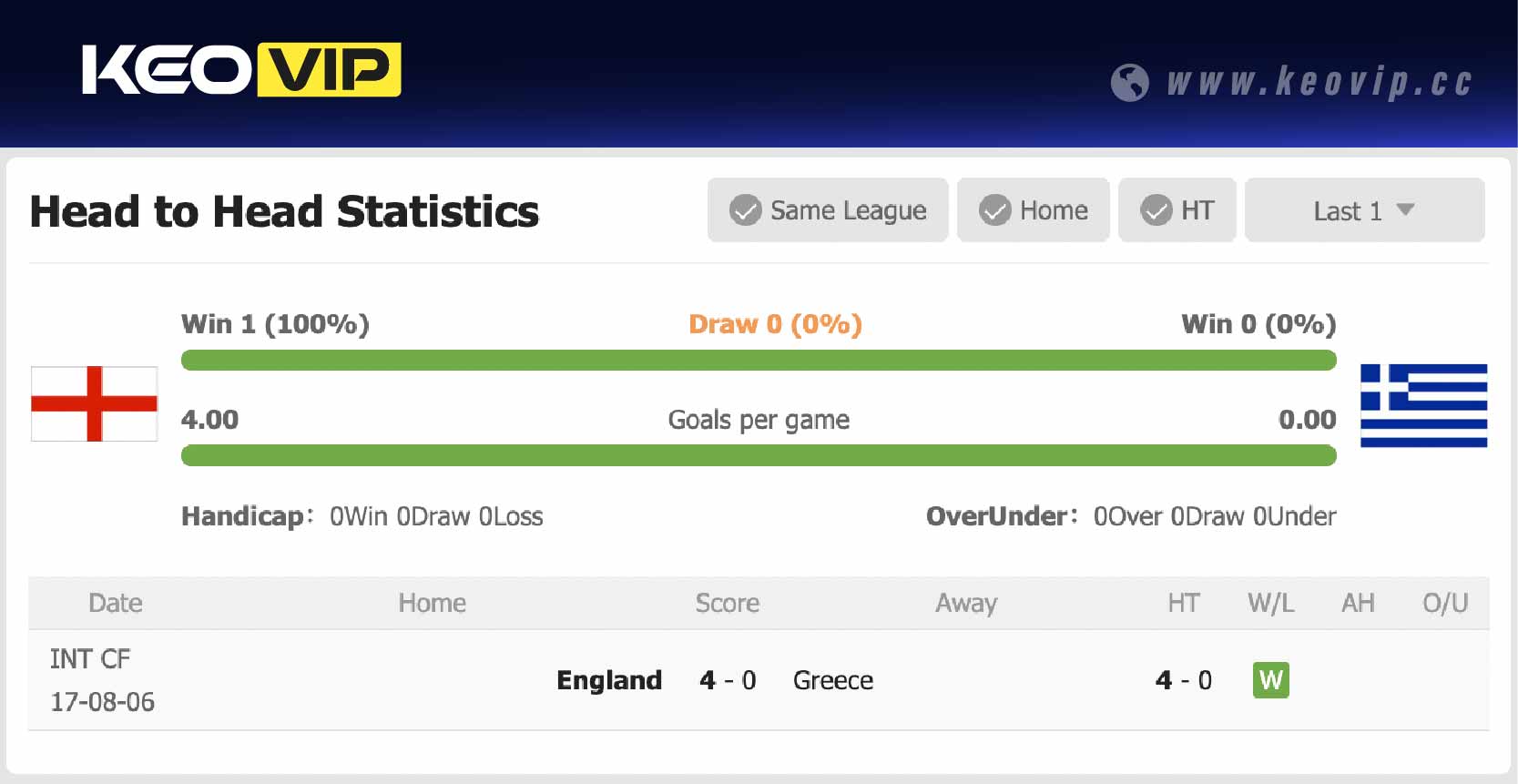1518x784 pixels.
Task: Toggle the Same League checkbox
Action: click(746, 210)
